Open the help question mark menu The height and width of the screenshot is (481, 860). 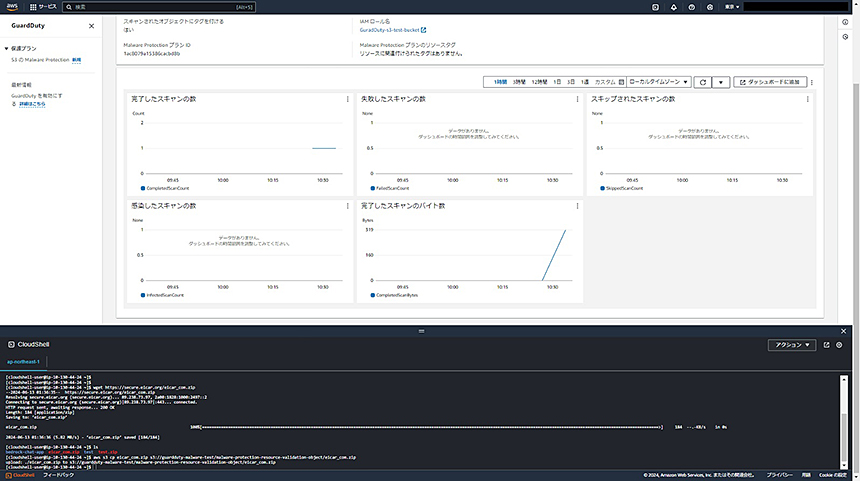click(692, 7)
